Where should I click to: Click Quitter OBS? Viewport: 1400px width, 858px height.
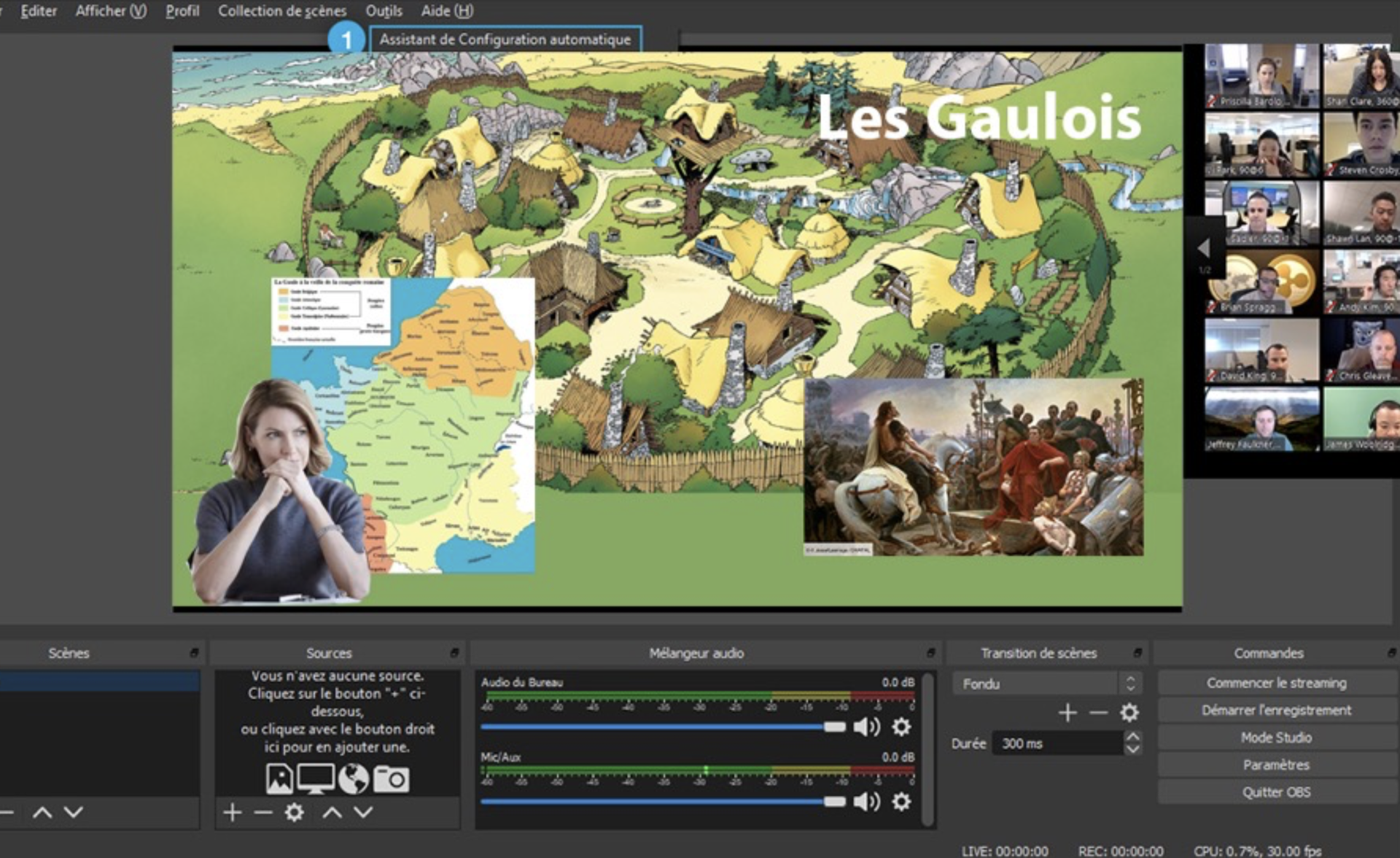[1276, 792]
